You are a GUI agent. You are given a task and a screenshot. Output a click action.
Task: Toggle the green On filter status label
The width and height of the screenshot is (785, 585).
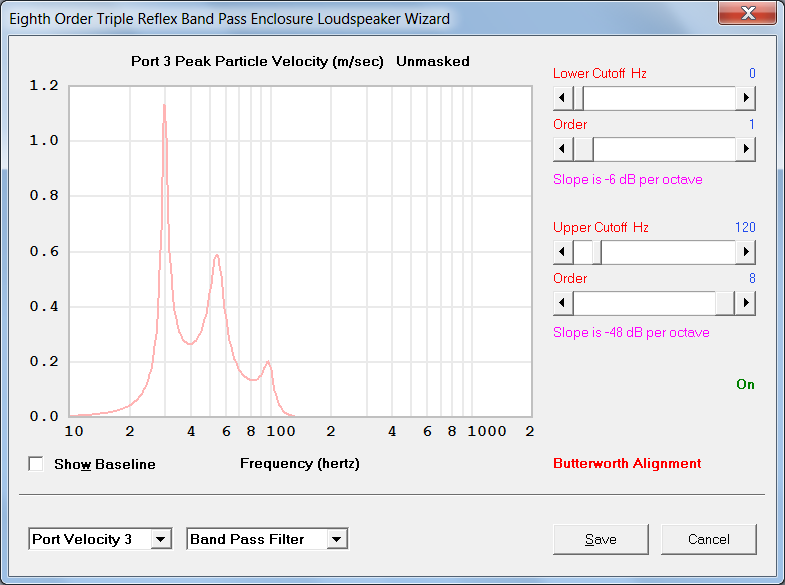point(745,384)
